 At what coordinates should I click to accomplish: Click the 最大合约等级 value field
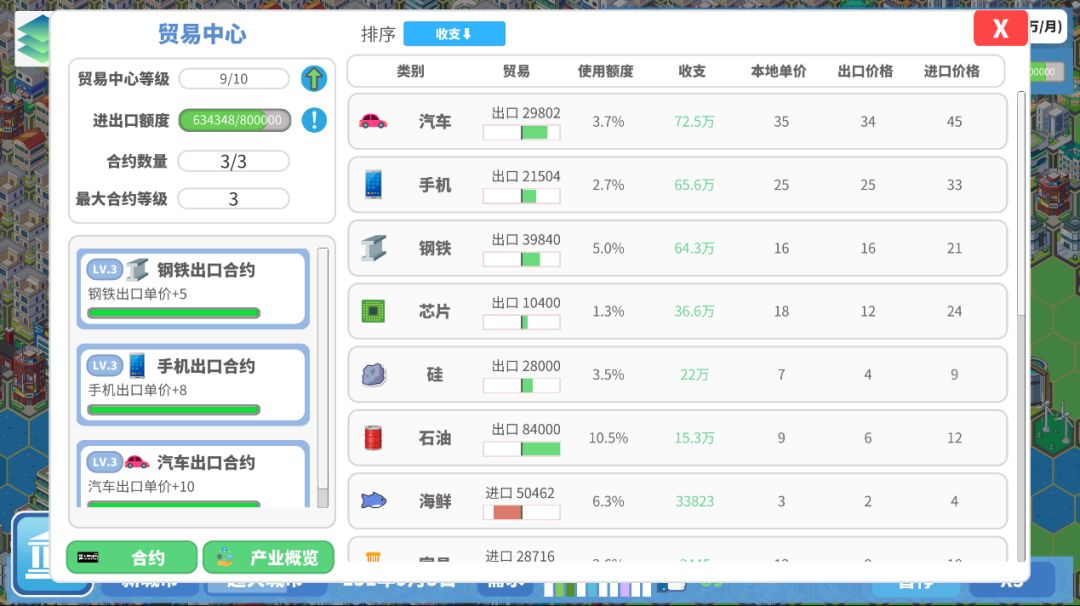tap(233, 198)
